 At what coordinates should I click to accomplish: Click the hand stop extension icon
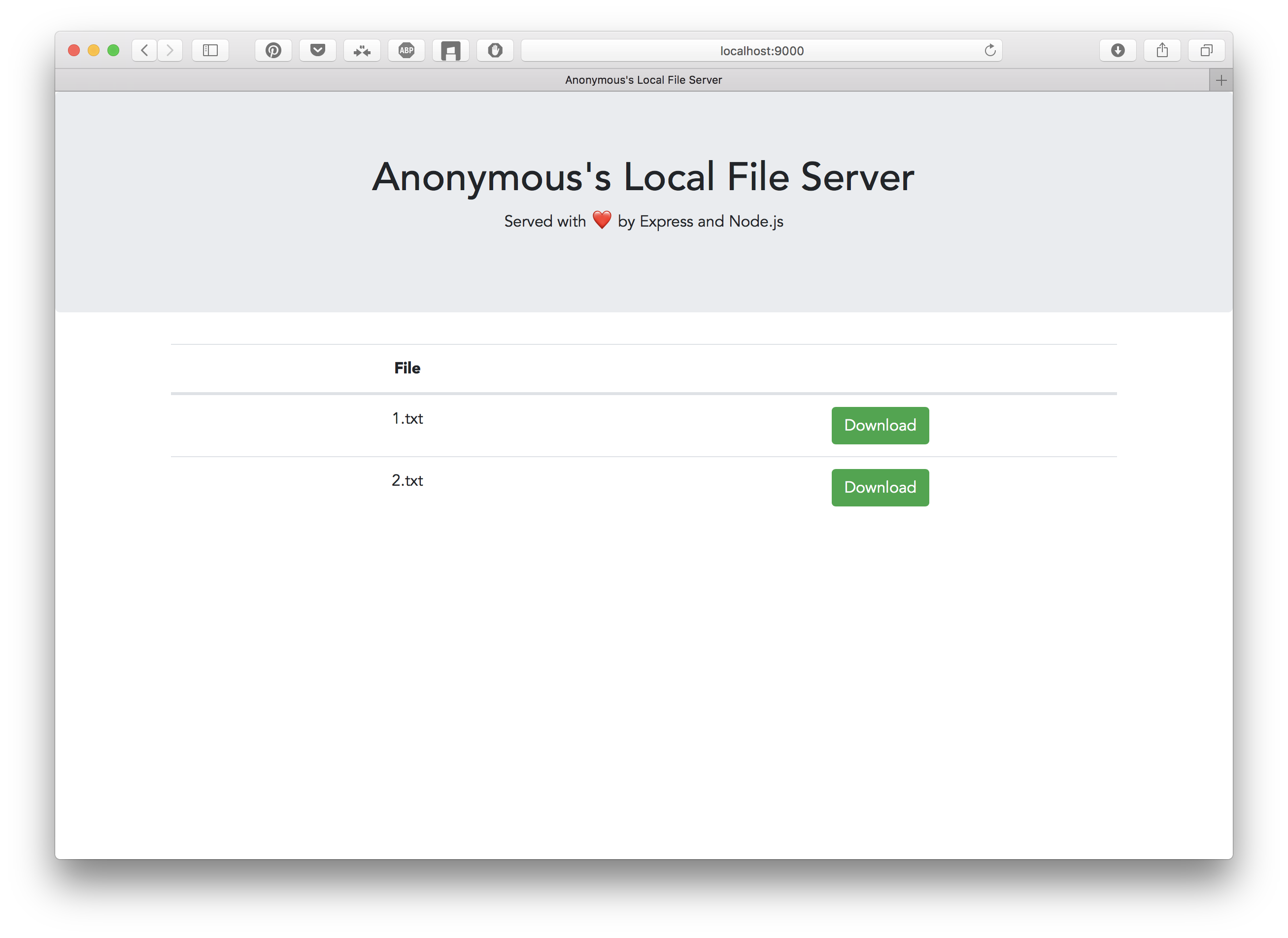click(x=495, y=51)
